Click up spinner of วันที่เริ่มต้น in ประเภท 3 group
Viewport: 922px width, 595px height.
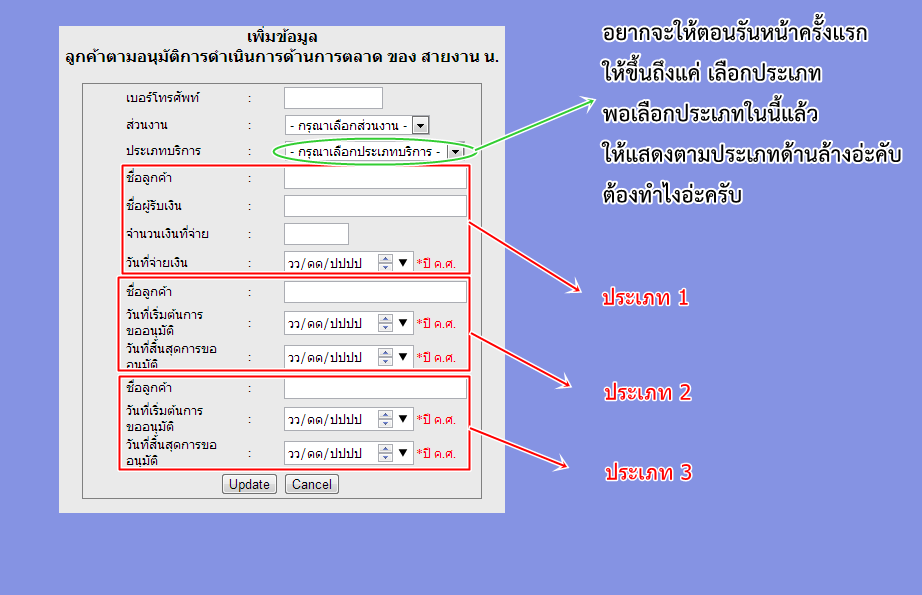[x=385, y=415]
